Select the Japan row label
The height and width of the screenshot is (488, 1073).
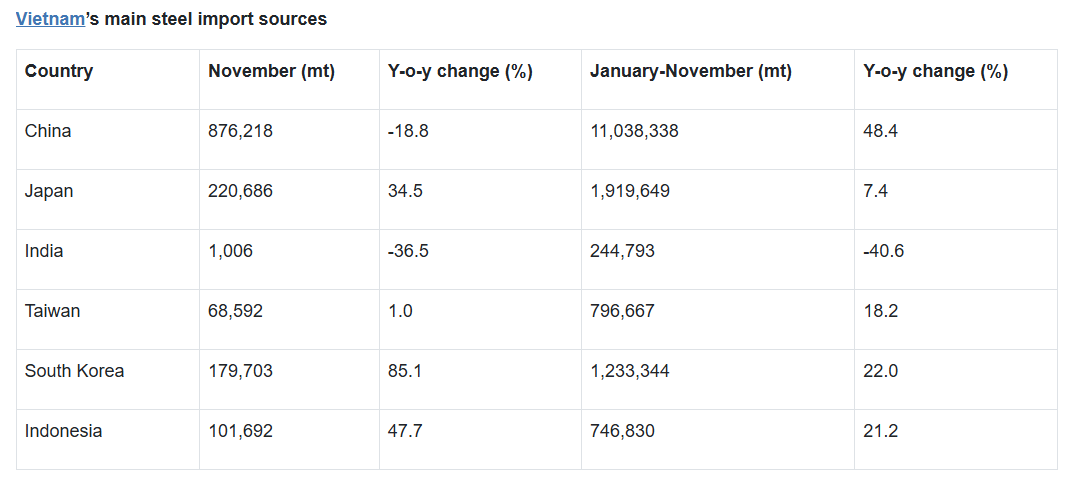pyautogui.click(x=49, y=191)
